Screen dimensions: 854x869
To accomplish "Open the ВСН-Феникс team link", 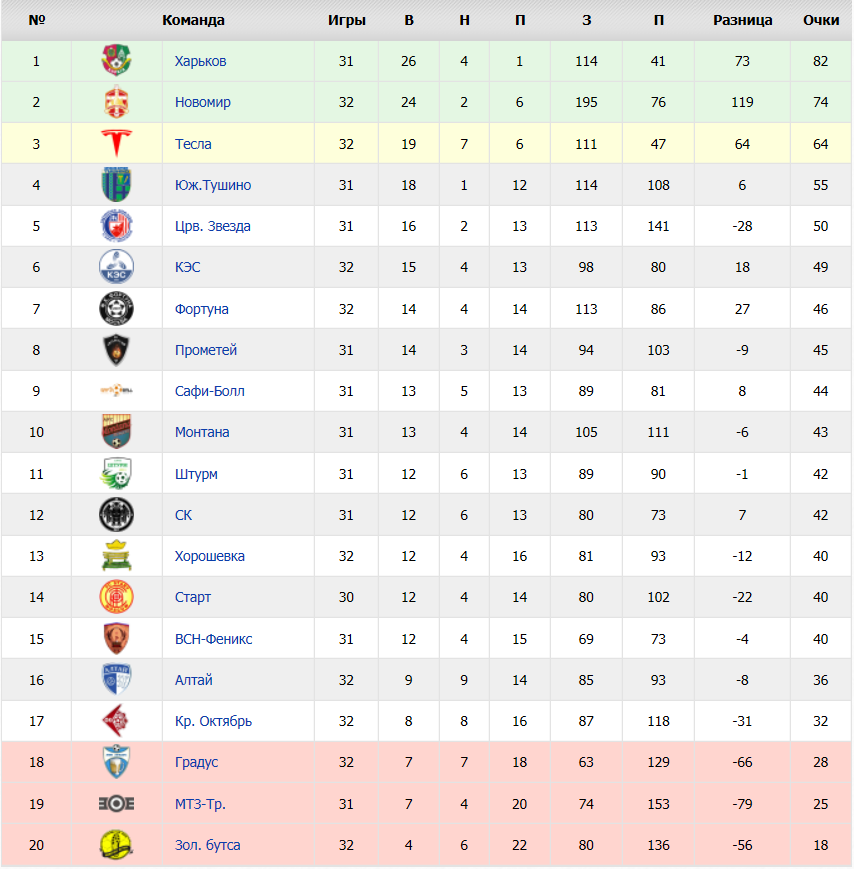I will tap(213, 639).
